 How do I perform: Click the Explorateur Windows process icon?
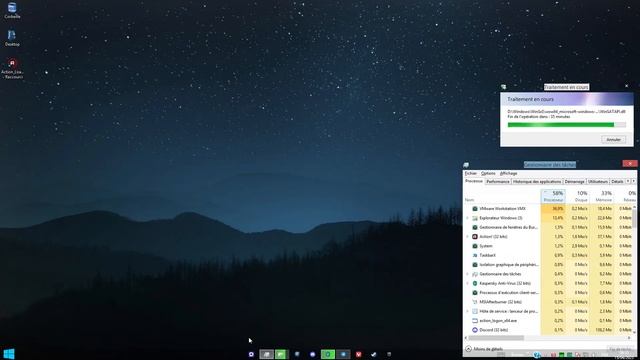pyautogui.click(x=475, y=218)
